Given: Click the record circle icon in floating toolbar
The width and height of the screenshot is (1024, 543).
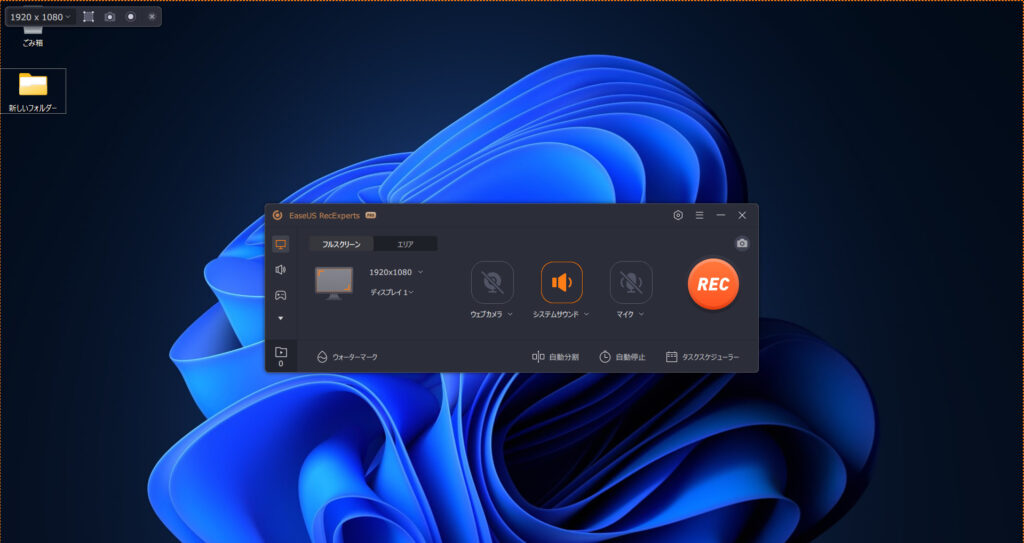Looking at the screenshot, I should click(x=131, y=17).
